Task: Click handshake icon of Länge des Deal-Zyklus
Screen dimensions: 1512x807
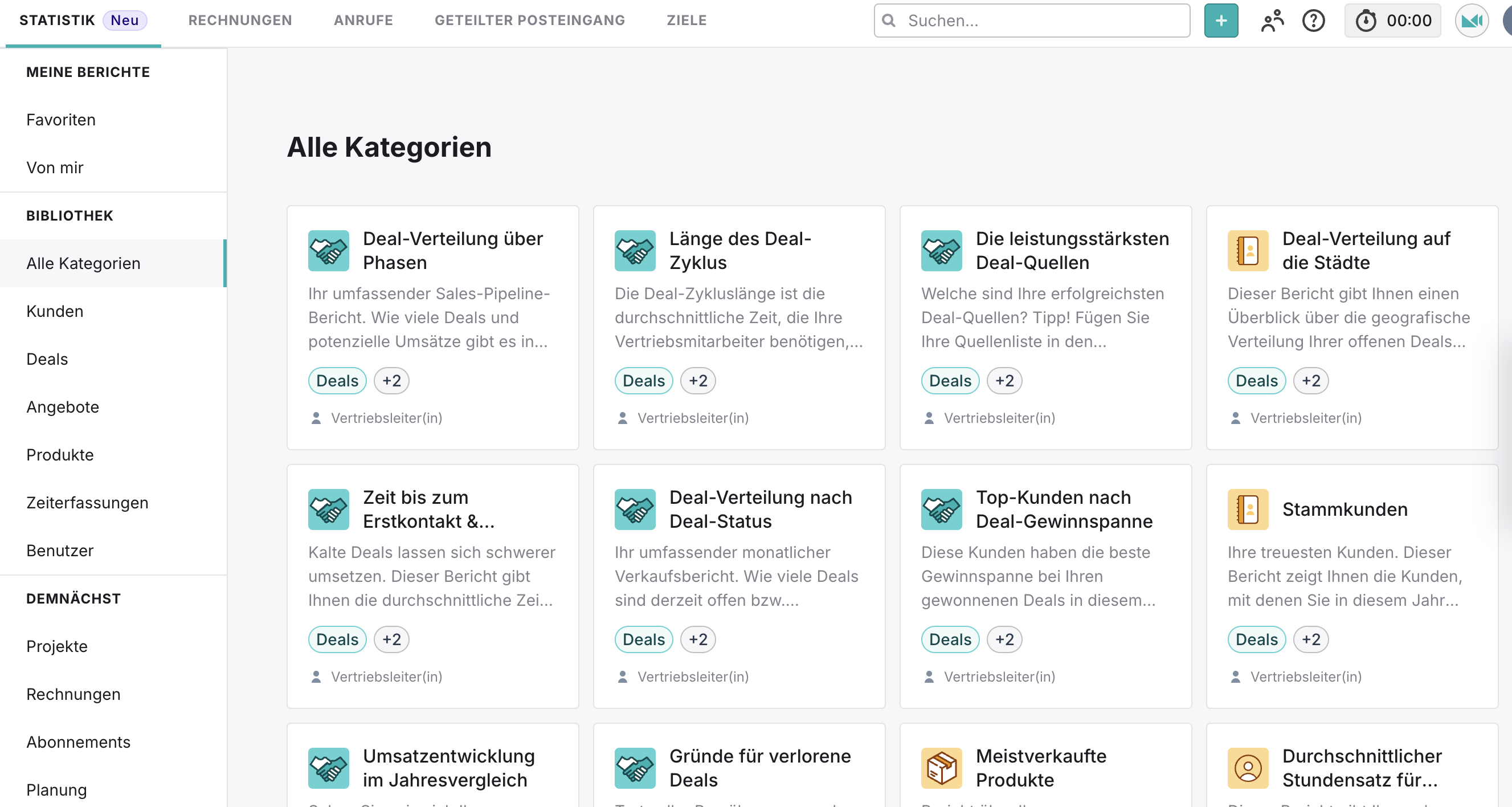Action: (x=635, y=251)
